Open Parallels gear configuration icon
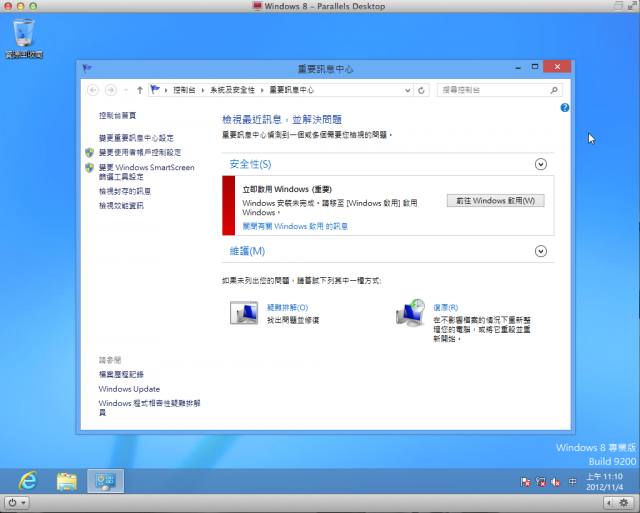 [624, 503]
